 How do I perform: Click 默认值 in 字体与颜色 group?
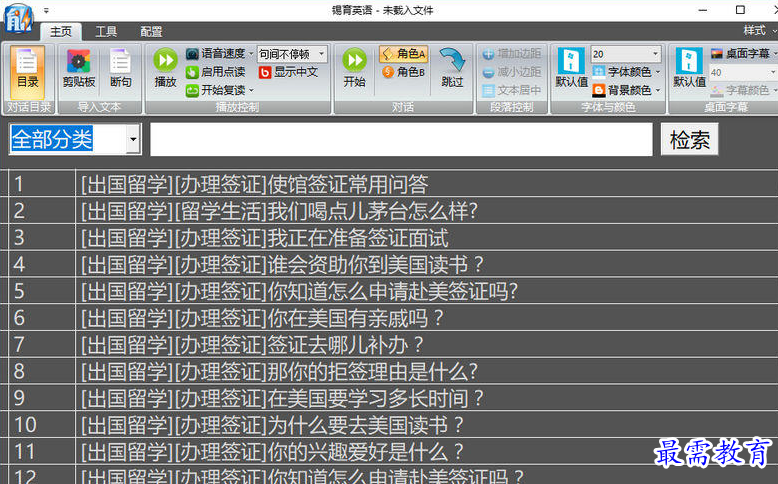[571, 68]
